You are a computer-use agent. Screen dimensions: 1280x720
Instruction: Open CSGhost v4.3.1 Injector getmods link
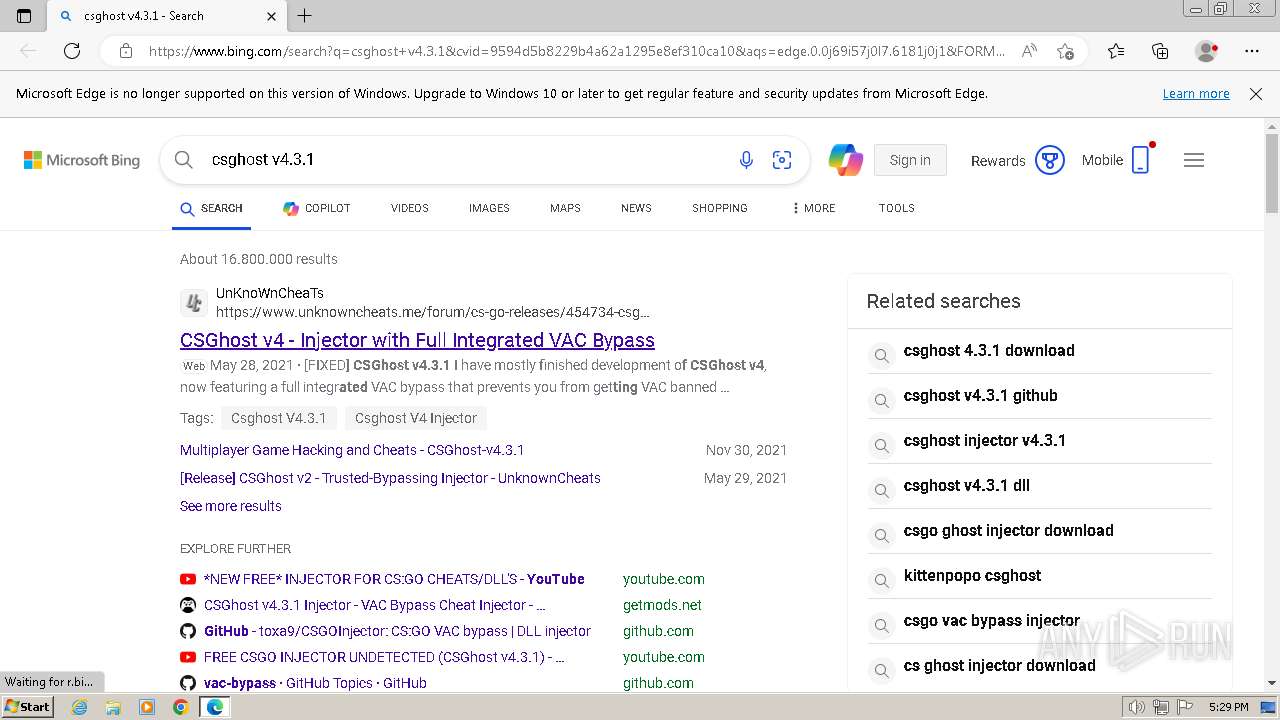click(x=375, y=605)
